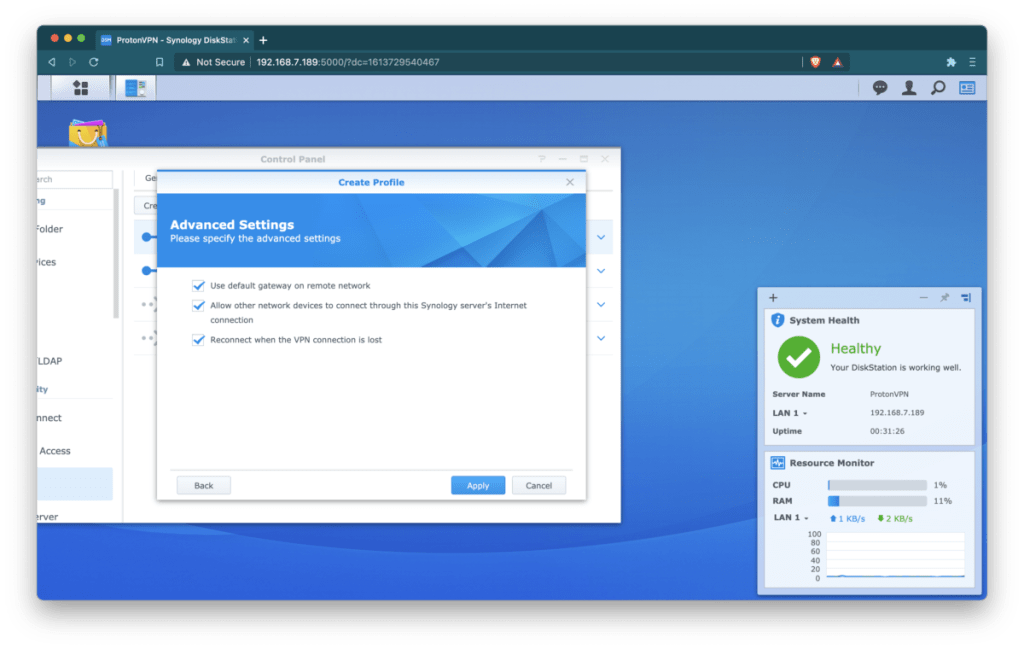Bookmark this page
Screen dimensions: 1024x649
[159, 62]
